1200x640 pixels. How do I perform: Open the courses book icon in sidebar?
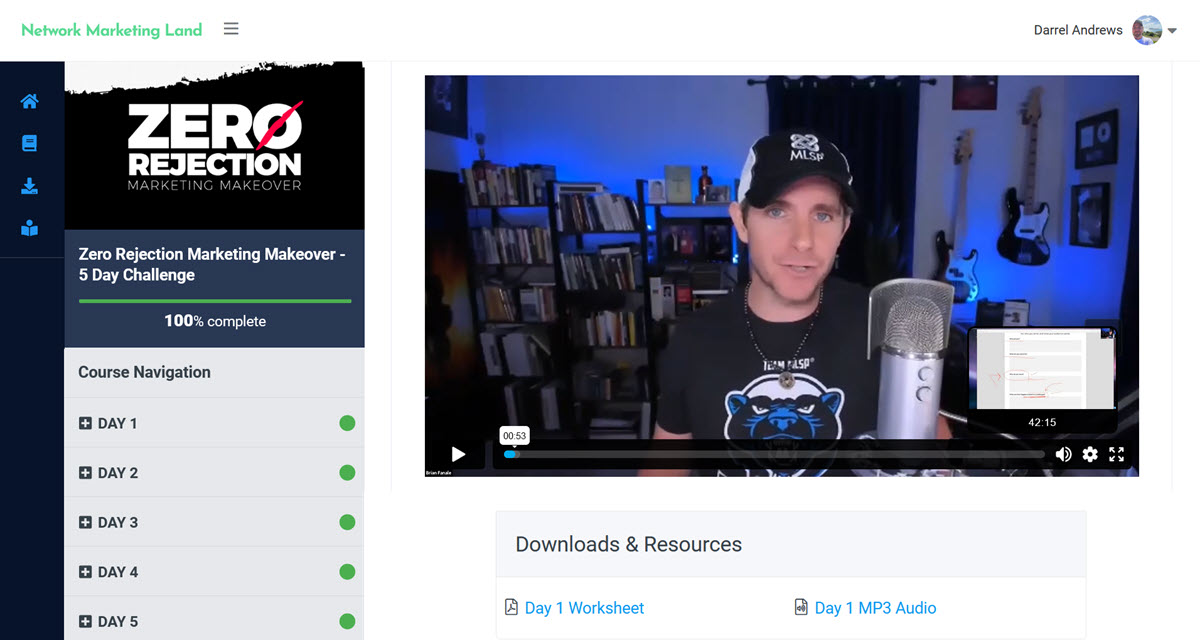[29, 143]
